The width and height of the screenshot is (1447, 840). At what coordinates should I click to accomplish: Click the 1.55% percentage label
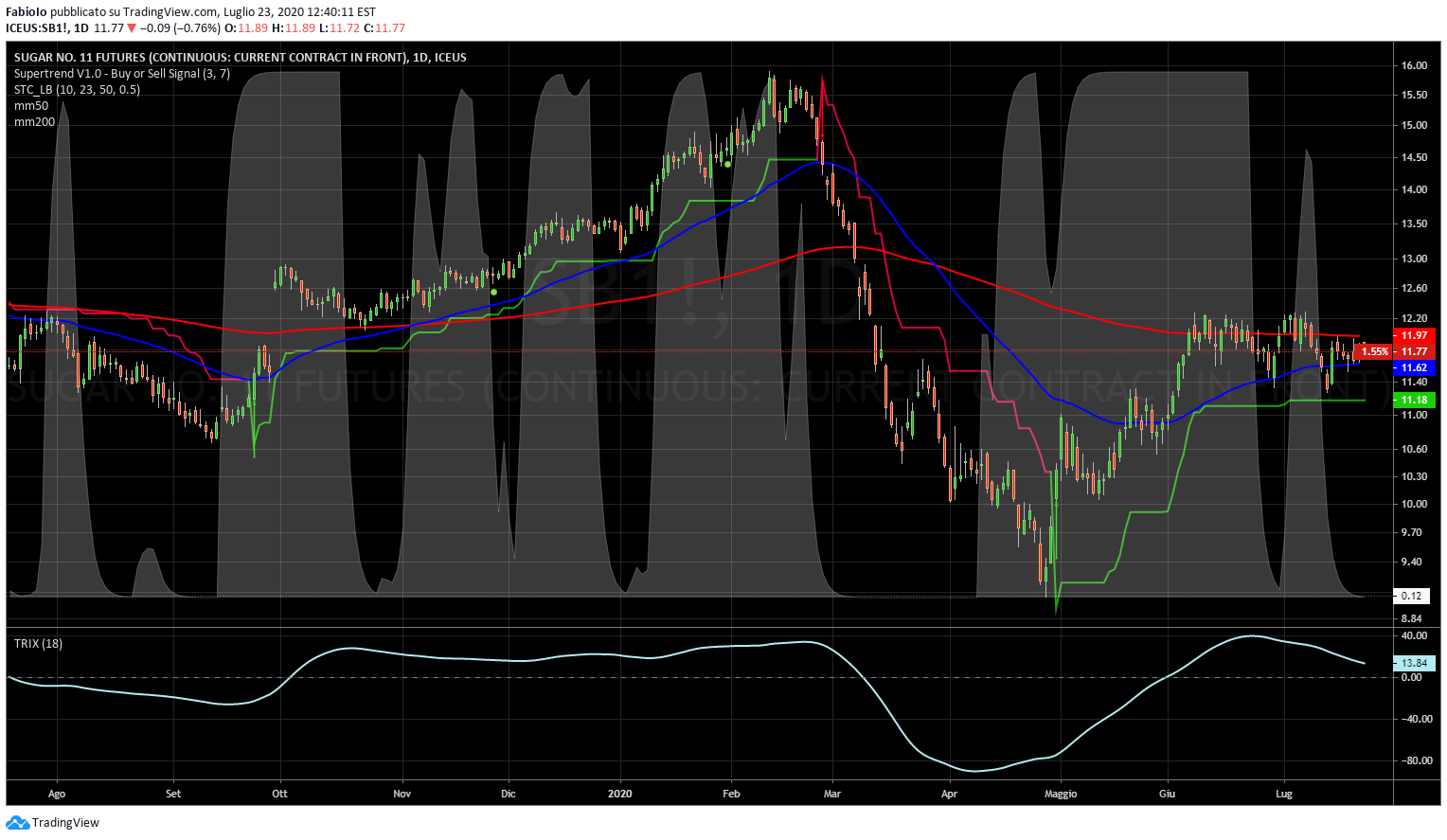tap(1374, 351)
